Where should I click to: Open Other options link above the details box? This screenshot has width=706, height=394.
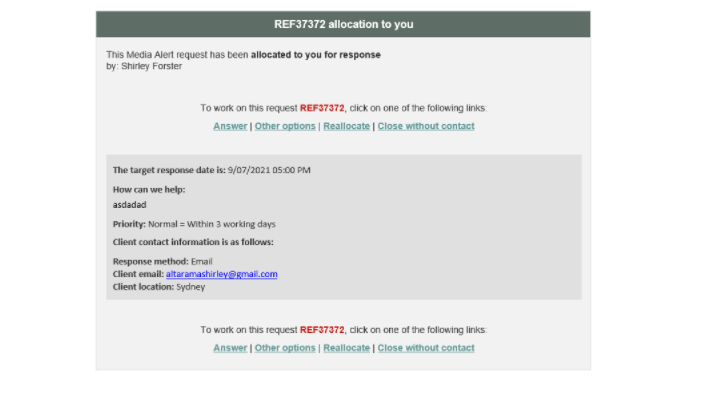pos(285,126)
